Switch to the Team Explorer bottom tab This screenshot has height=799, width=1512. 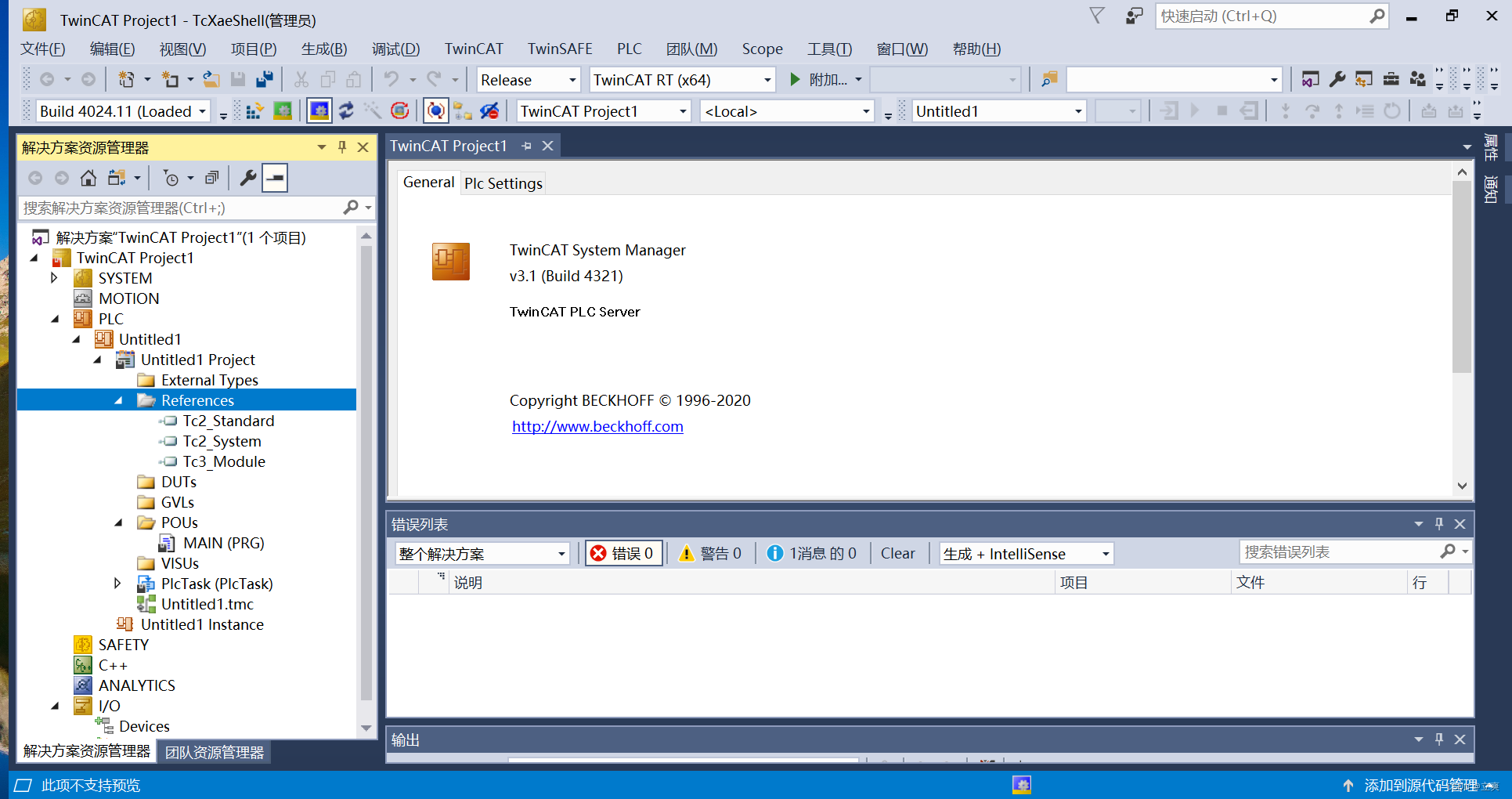[x=215, y=752]
